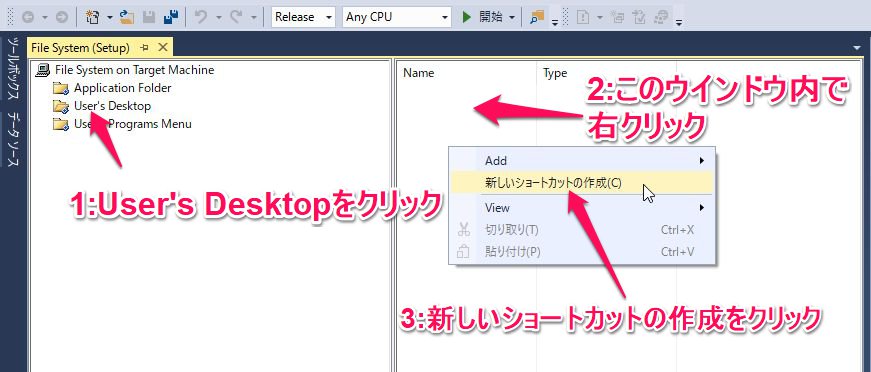Open overflow options at far-right toolbar end

pyautogui.click(x=679, y=22)
